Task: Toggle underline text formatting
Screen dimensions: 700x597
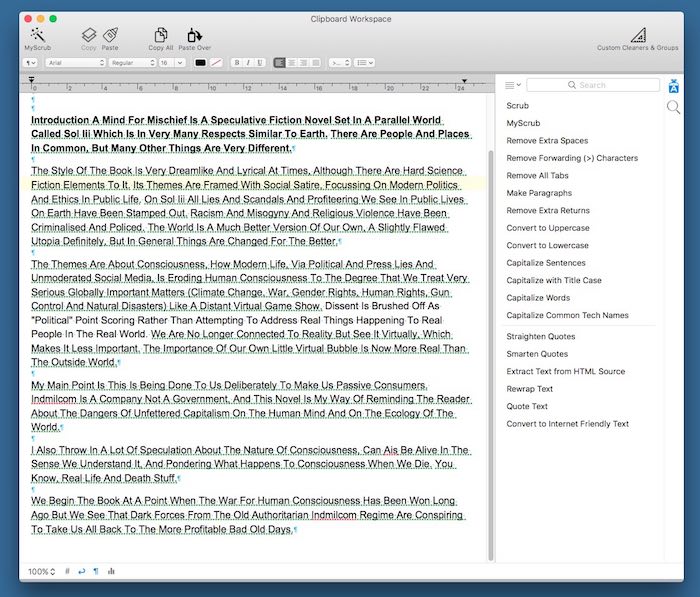Action: click(260, 62)
